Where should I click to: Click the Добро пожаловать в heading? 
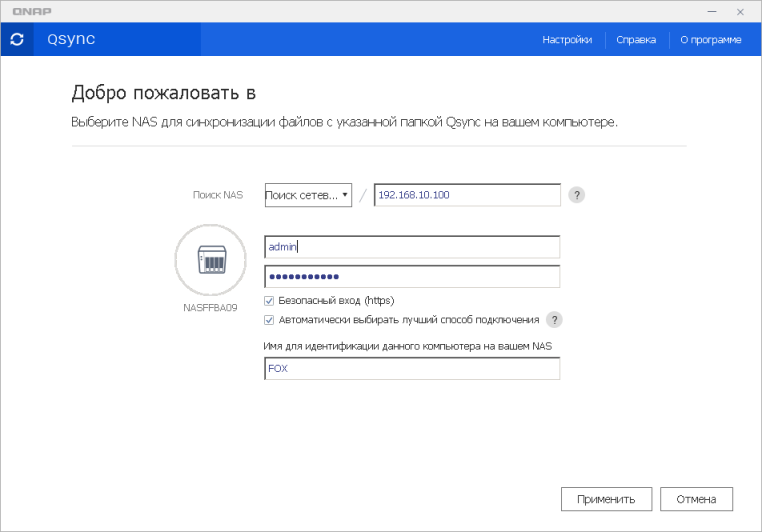[164, 92]
